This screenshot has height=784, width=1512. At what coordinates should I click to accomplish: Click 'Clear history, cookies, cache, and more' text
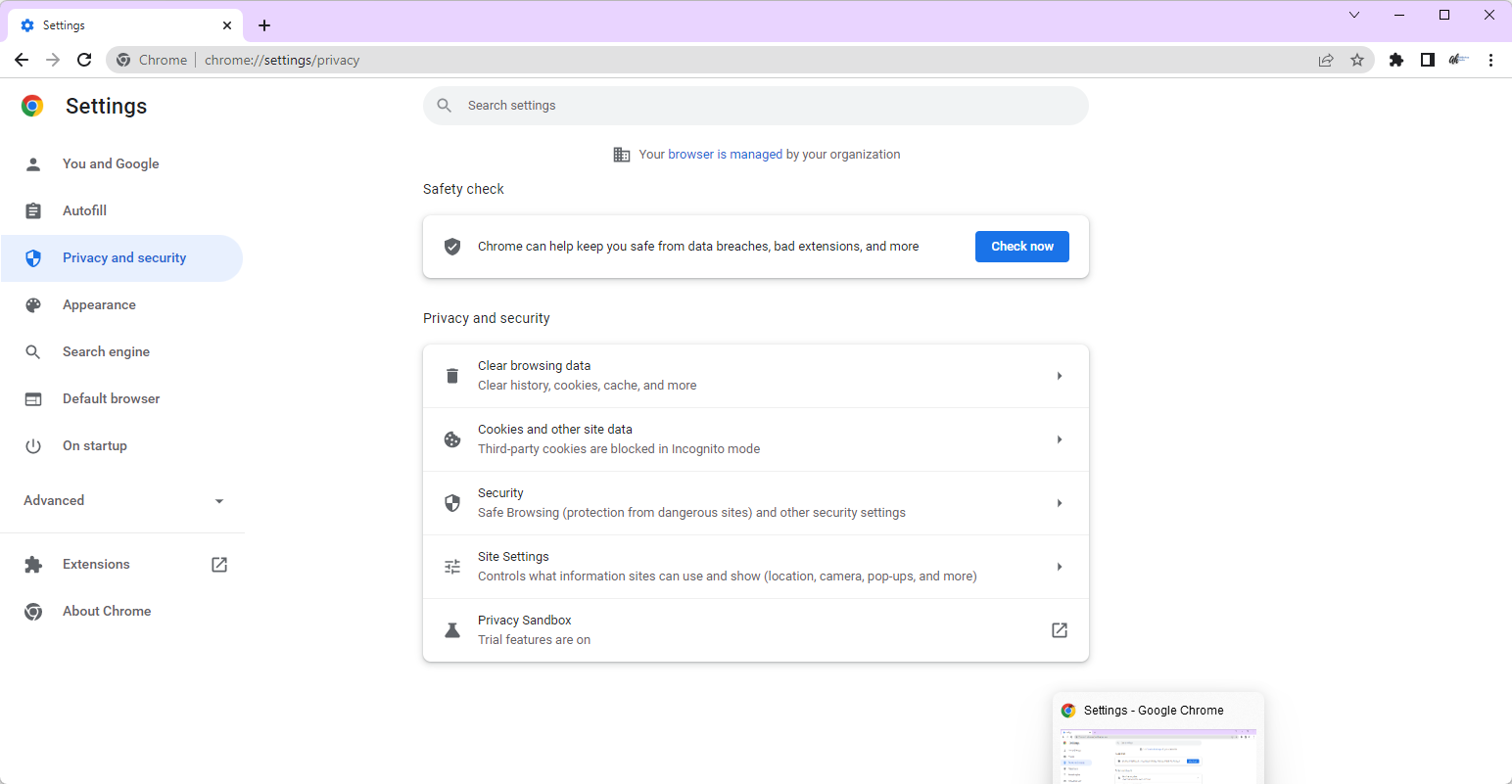tap(587, 386)
